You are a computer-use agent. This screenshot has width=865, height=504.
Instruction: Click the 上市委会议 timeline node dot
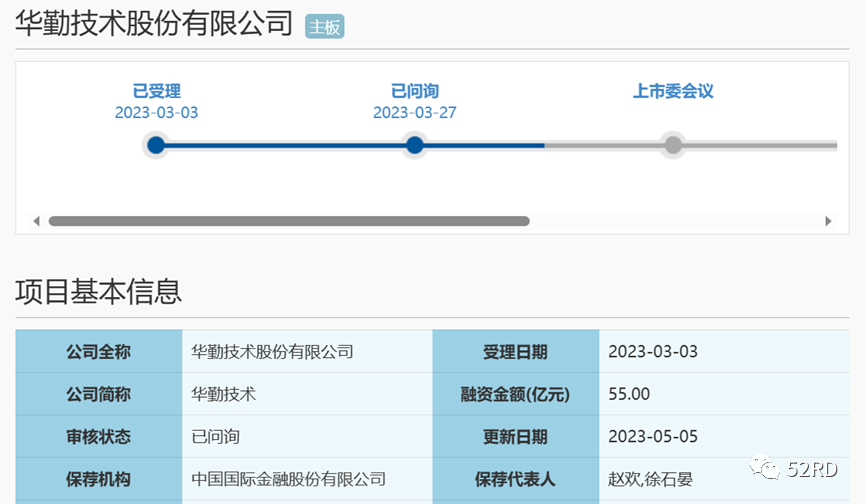click(672, 145)
